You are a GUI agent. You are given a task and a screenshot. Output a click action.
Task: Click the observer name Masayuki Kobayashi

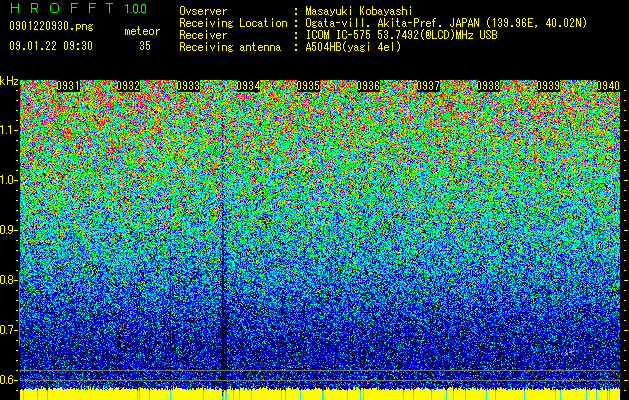[359, 11]
